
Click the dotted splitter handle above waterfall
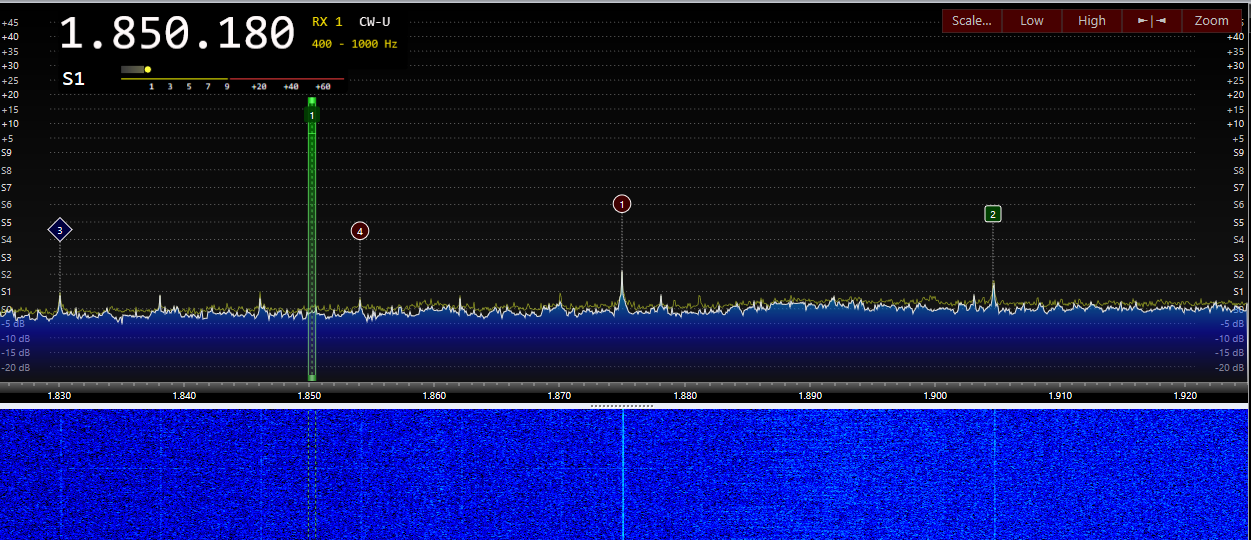tap(622, 406)
